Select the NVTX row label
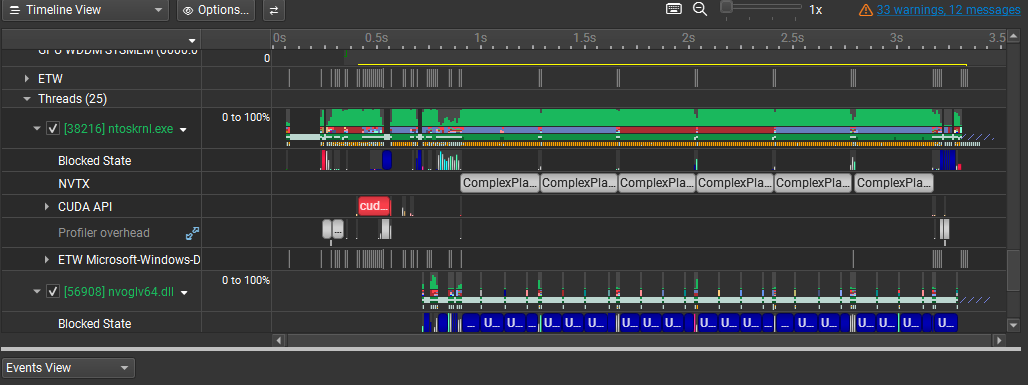Viewport: 1028px width, 385px height. click(x=73, y=184)
